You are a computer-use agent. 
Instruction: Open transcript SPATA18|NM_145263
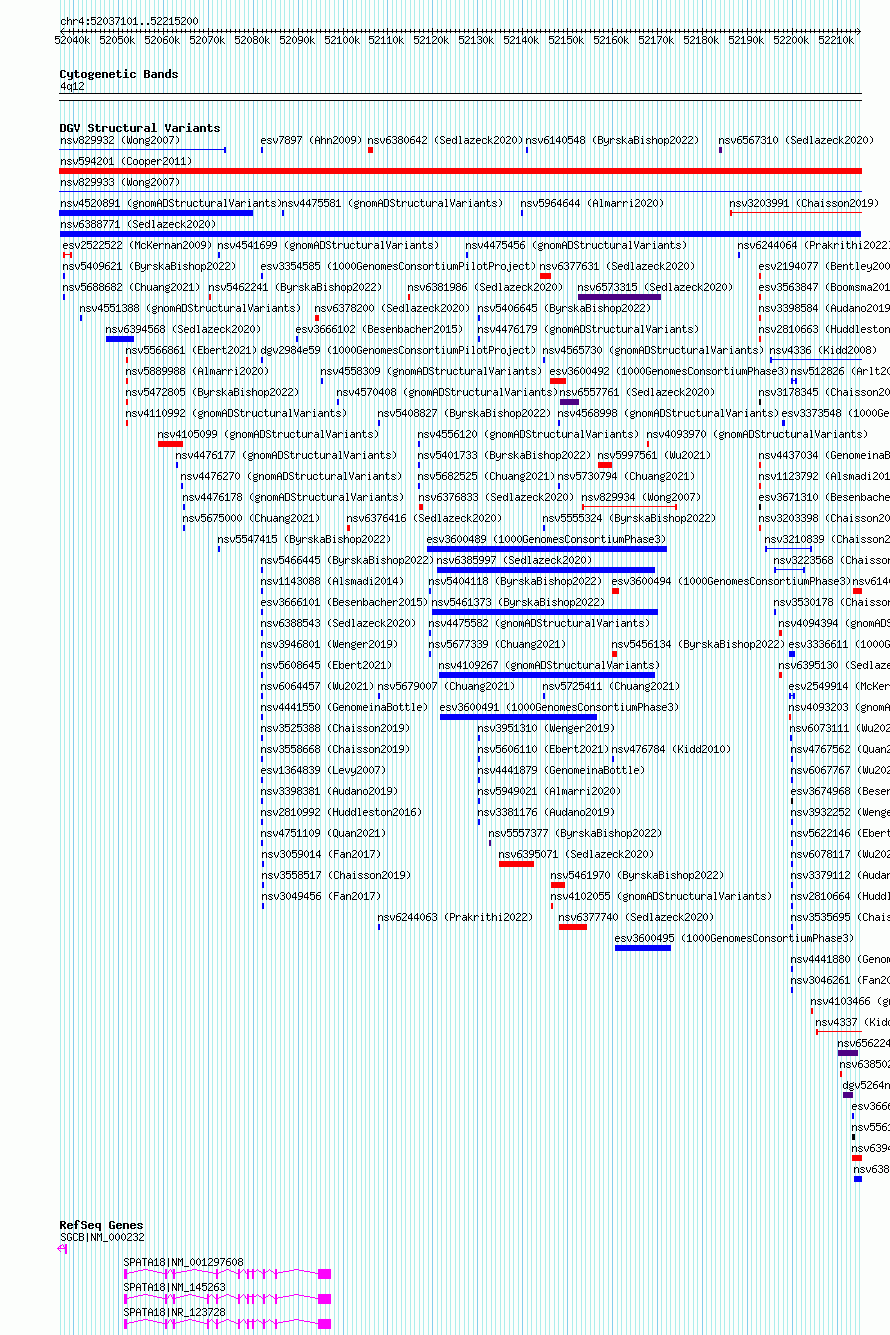(174, 1287)
